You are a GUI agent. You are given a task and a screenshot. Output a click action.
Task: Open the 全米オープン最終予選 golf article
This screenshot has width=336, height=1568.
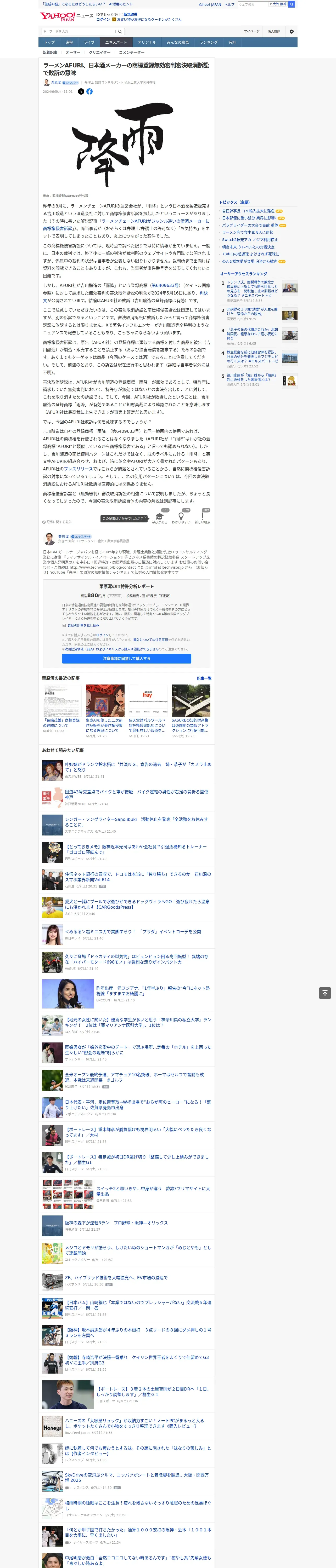(135, 1077)
